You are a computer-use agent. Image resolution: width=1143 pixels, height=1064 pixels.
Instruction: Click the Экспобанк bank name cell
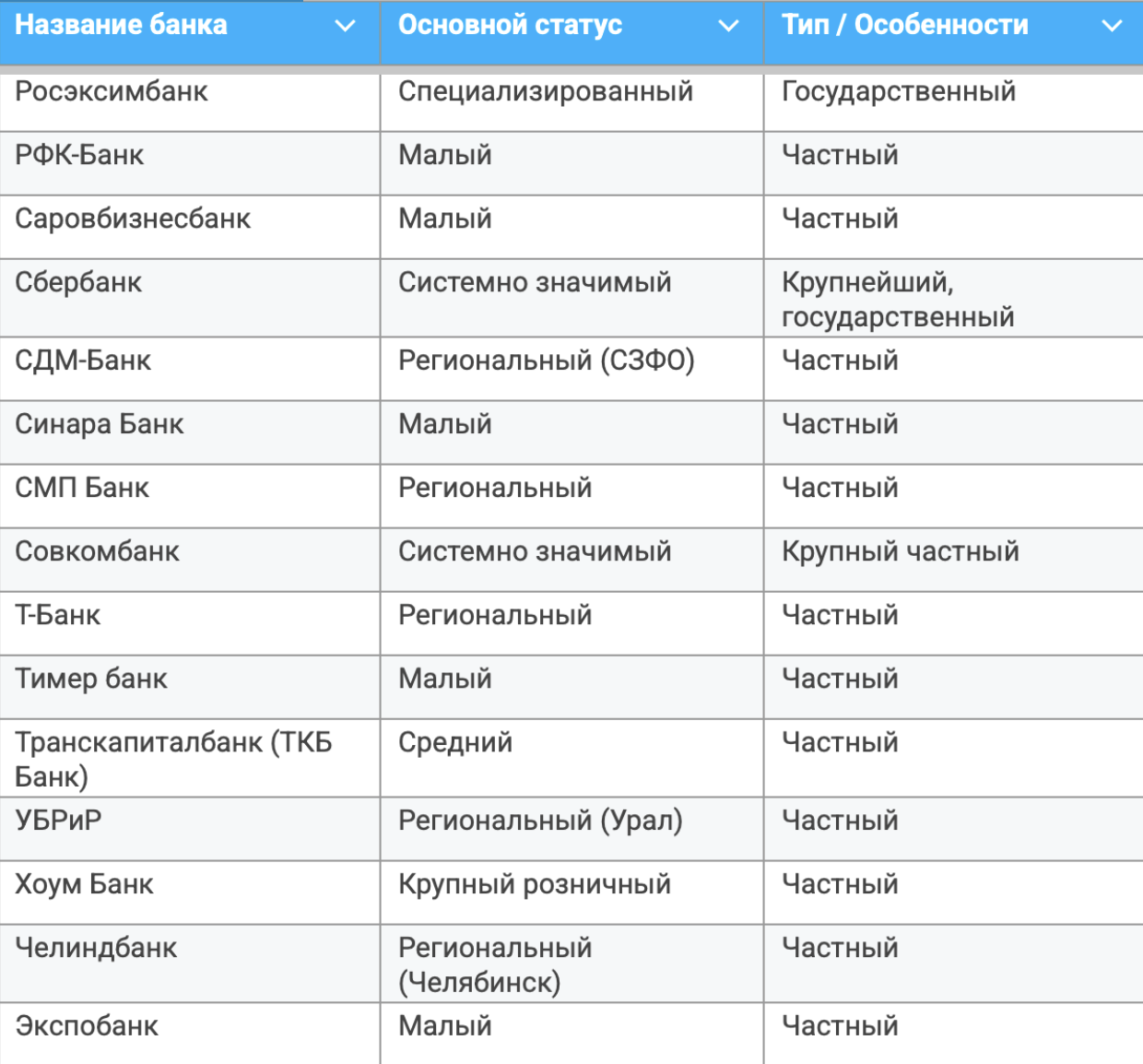pyautogui.click(x=87, y=1027)
